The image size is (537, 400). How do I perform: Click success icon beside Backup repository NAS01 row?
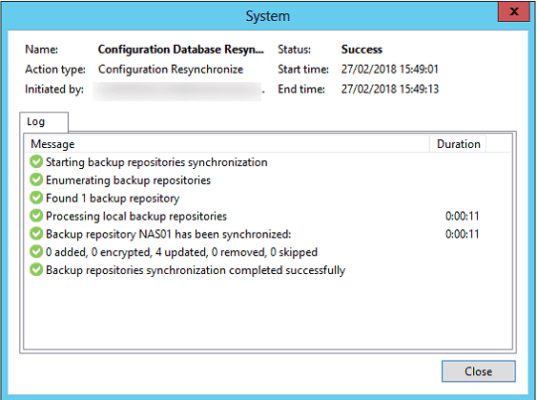point(36,234)
